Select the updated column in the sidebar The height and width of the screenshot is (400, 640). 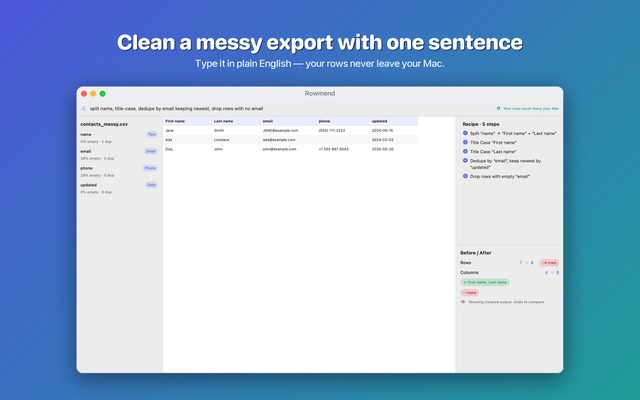119,188
